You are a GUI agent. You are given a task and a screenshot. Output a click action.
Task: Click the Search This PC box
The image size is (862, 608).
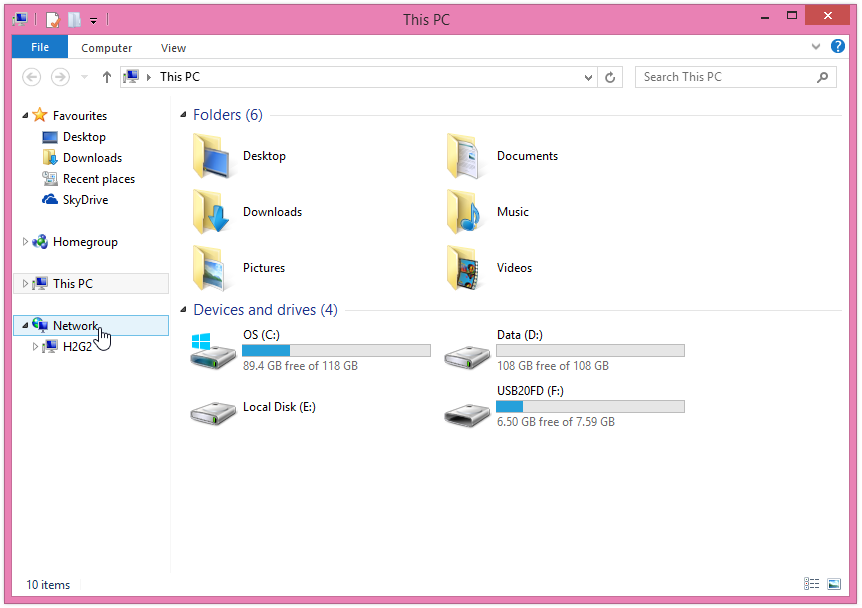[x=725, y=77]
